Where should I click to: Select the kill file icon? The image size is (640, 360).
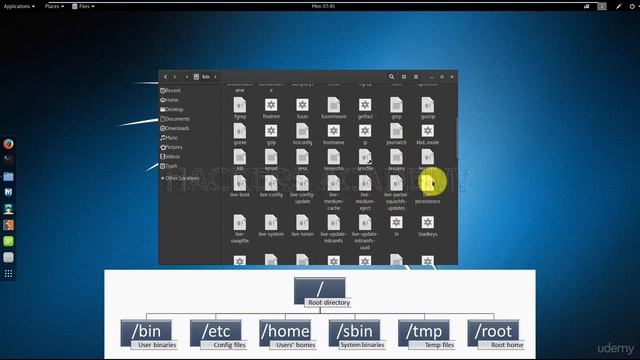click(x=240, y=157)
